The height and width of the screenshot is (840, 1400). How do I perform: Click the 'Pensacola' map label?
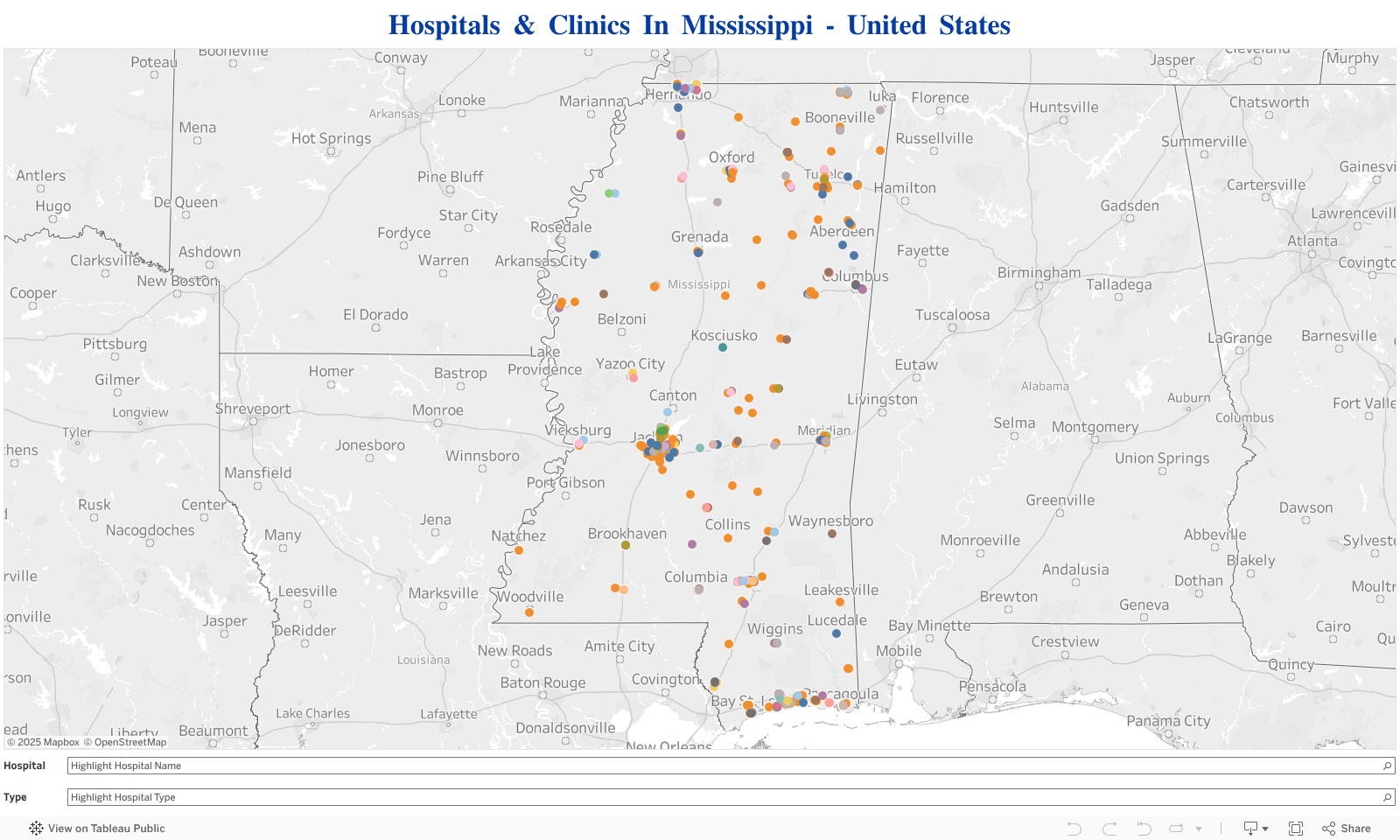(992, 686)
